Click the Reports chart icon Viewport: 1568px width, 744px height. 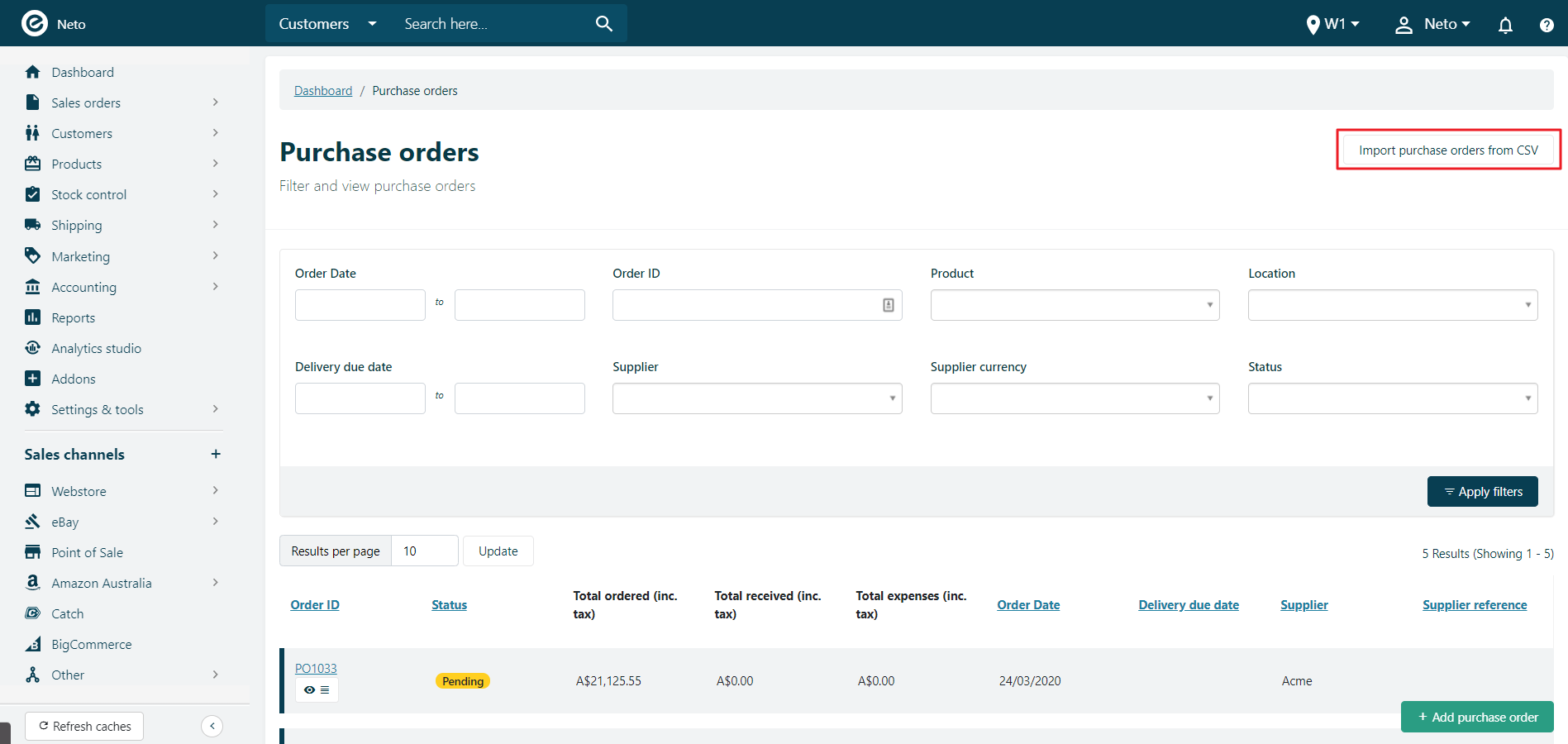tap(33, 317)
